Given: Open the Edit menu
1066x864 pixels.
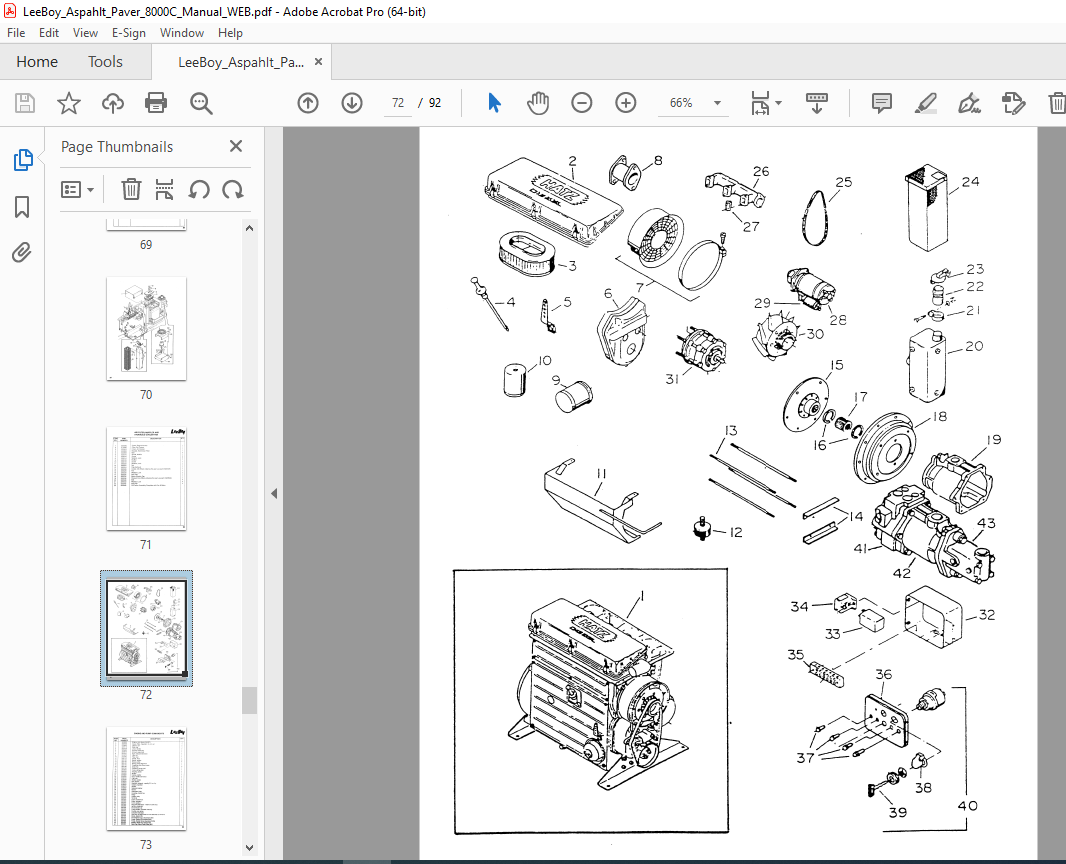Looking at the screenshot, I should (x=49, y=33).
